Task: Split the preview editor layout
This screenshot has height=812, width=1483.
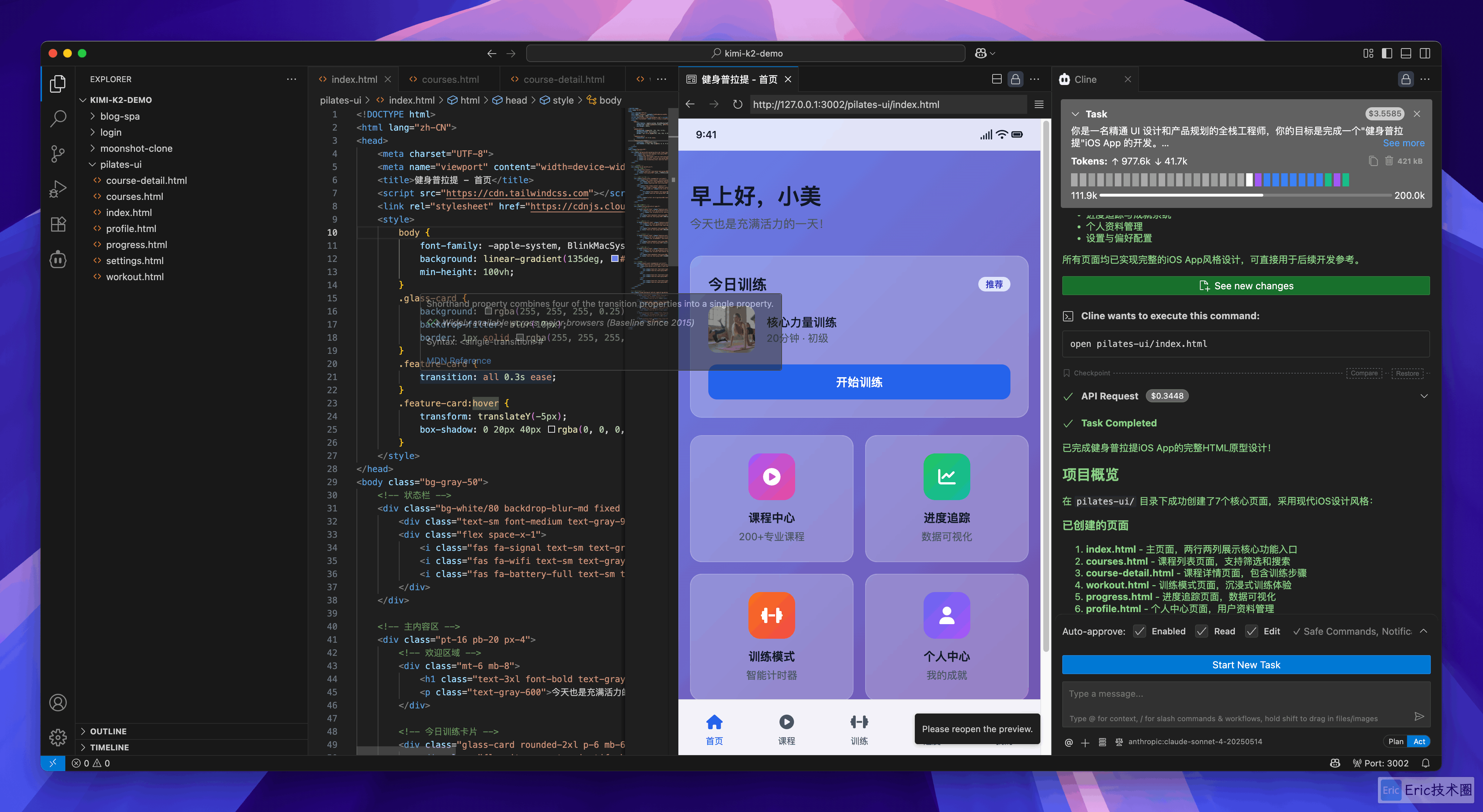Action: (x=997, y=79)
